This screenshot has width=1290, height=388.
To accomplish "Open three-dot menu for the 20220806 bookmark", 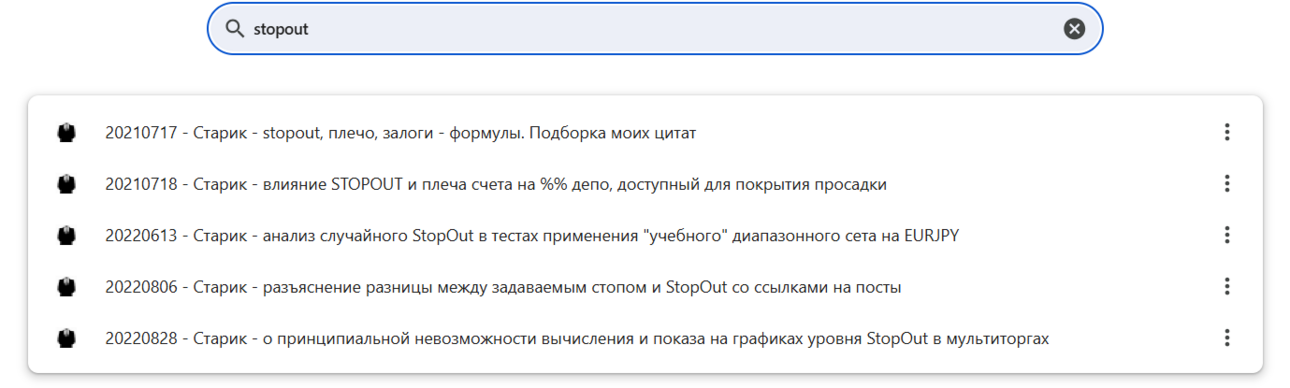I will tap(1227, 287).
